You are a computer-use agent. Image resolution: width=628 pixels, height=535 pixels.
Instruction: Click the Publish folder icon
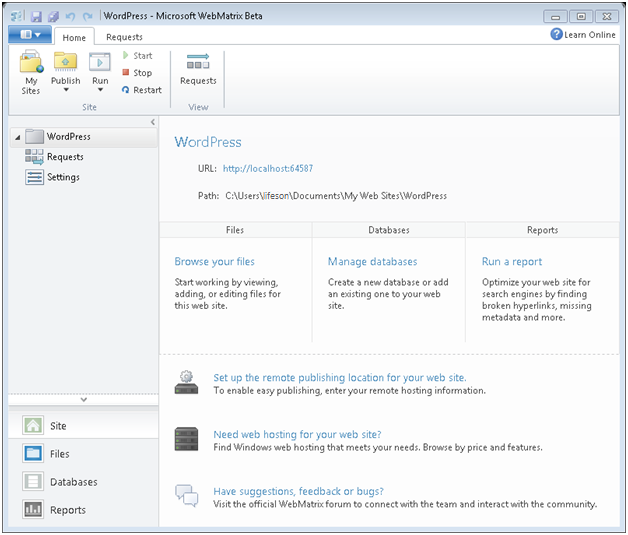click(x=65, y=62)
